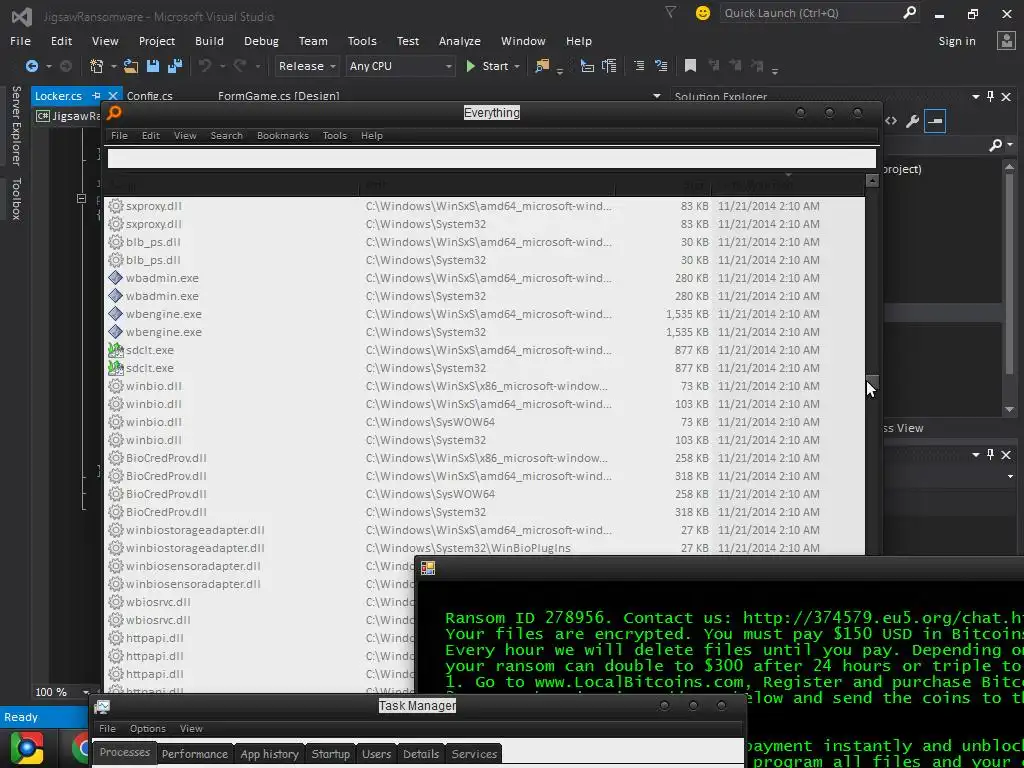
Task: Click the notifications filter flag icon
Action: pyautogui.click(x=670, y=12)
